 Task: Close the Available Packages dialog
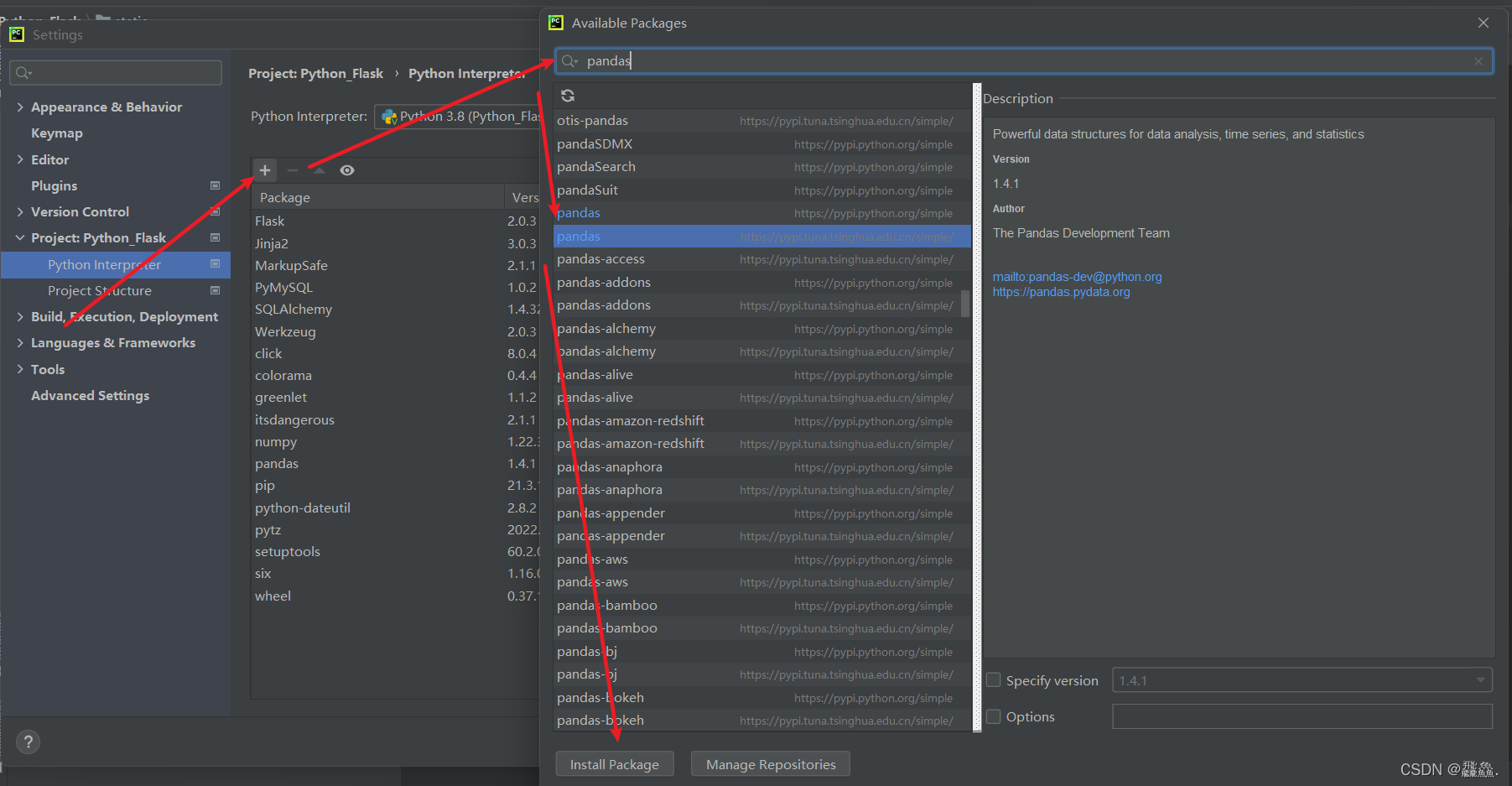click(1483, 23)
